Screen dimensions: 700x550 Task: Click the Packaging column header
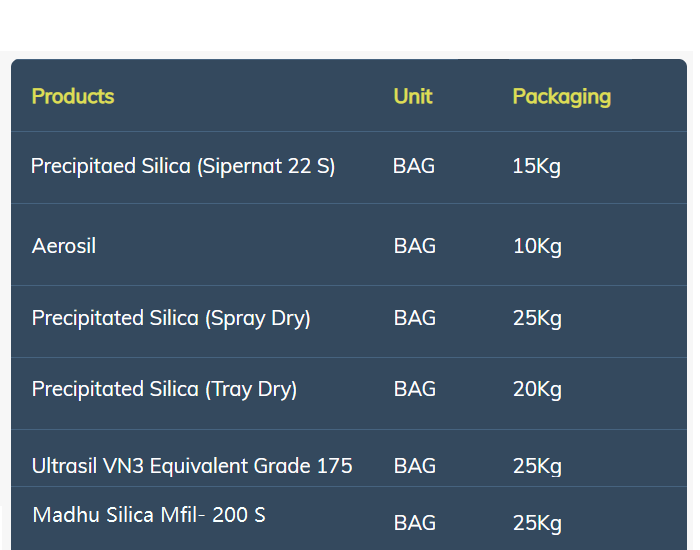(x=562, y=97)
